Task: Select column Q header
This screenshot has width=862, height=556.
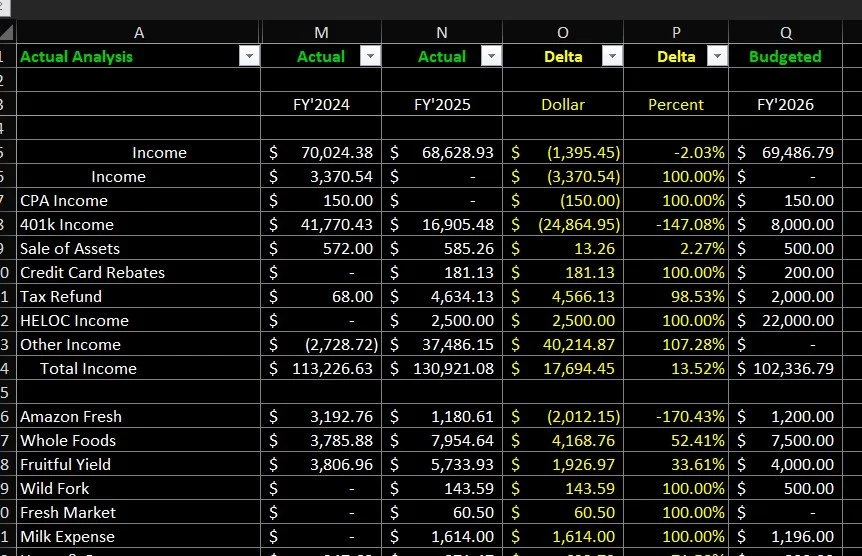Action: click(x=786, y=32)
